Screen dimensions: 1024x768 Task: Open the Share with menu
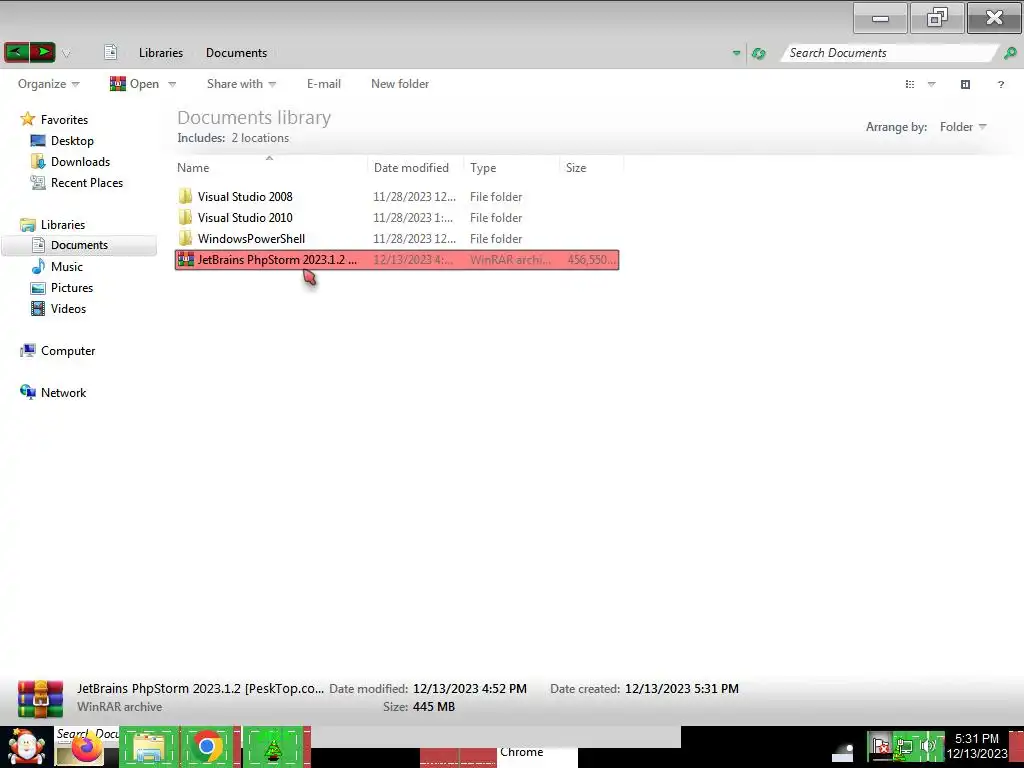click(x=241, y=84)
